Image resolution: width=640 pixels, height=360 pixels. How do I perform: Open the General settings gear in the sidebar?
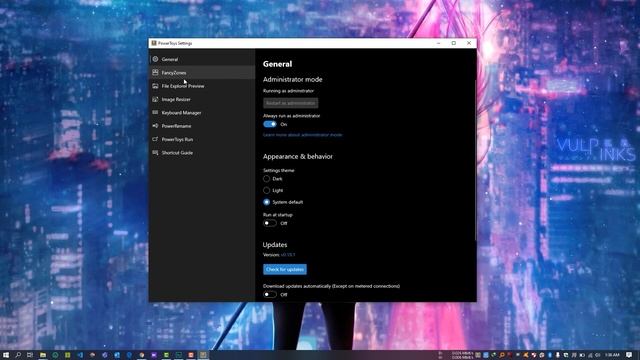155,59
